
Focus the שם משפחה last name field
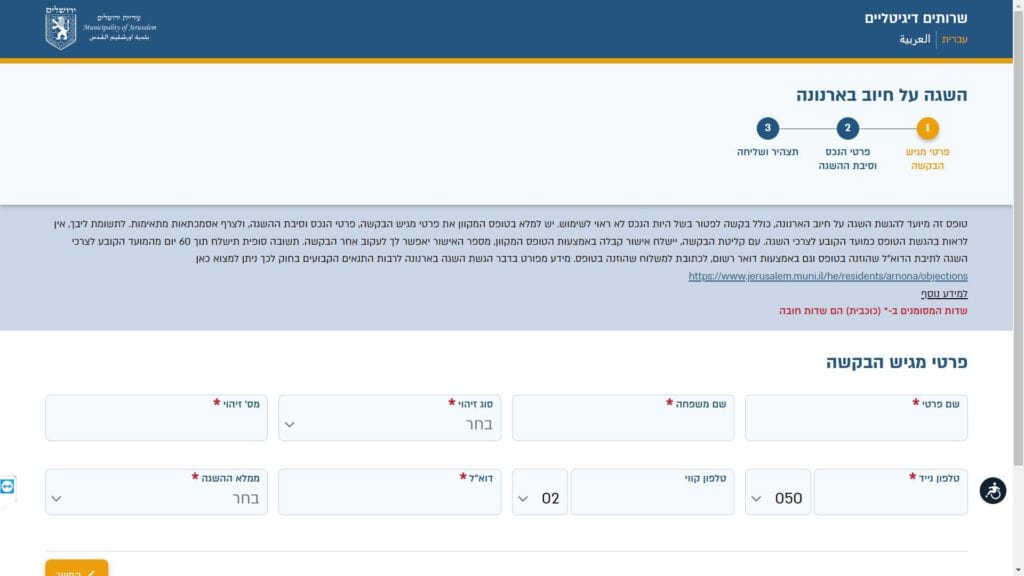622,424
